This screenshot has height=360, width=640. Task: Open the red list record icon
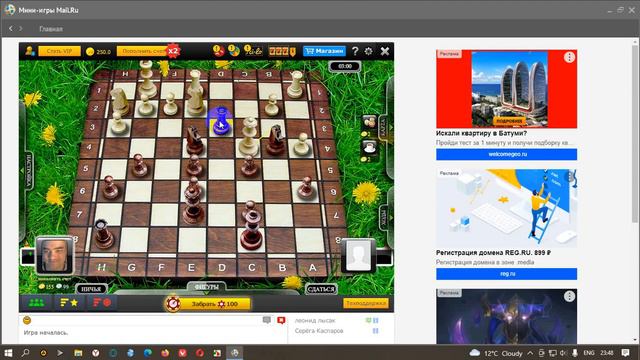pos(102,303)
